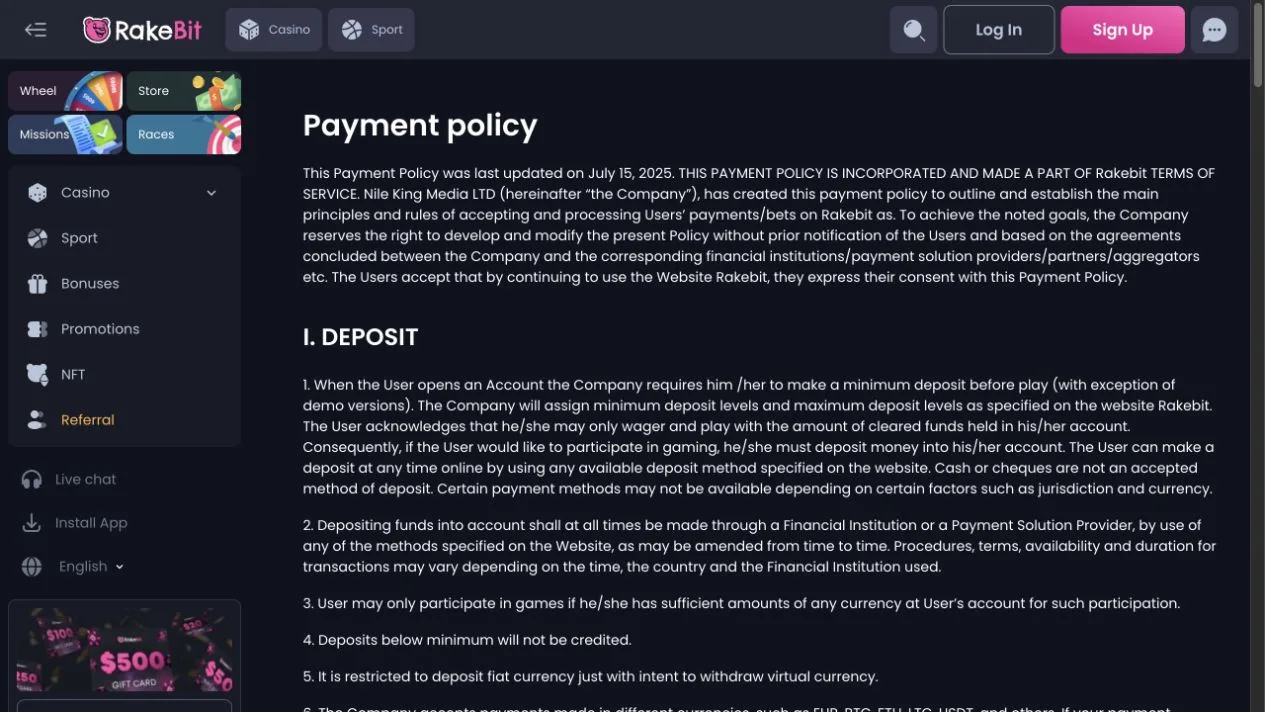Viewport: 1265px width, 712px height.
Task: Click the Live chat headset icon
Action: tap(32, 479)
